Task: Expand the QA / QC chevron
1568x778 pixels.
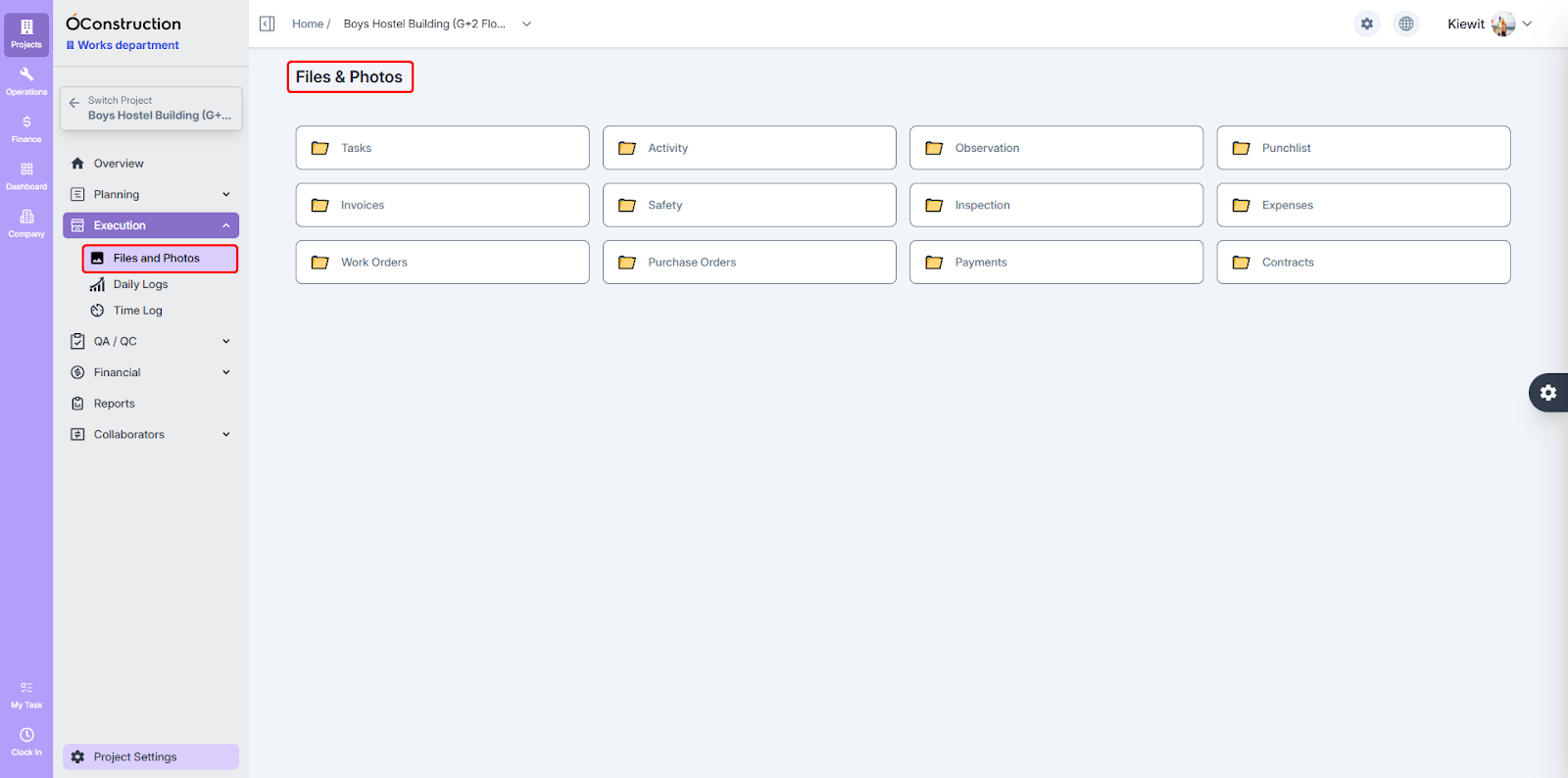Action: coord(226,341)
